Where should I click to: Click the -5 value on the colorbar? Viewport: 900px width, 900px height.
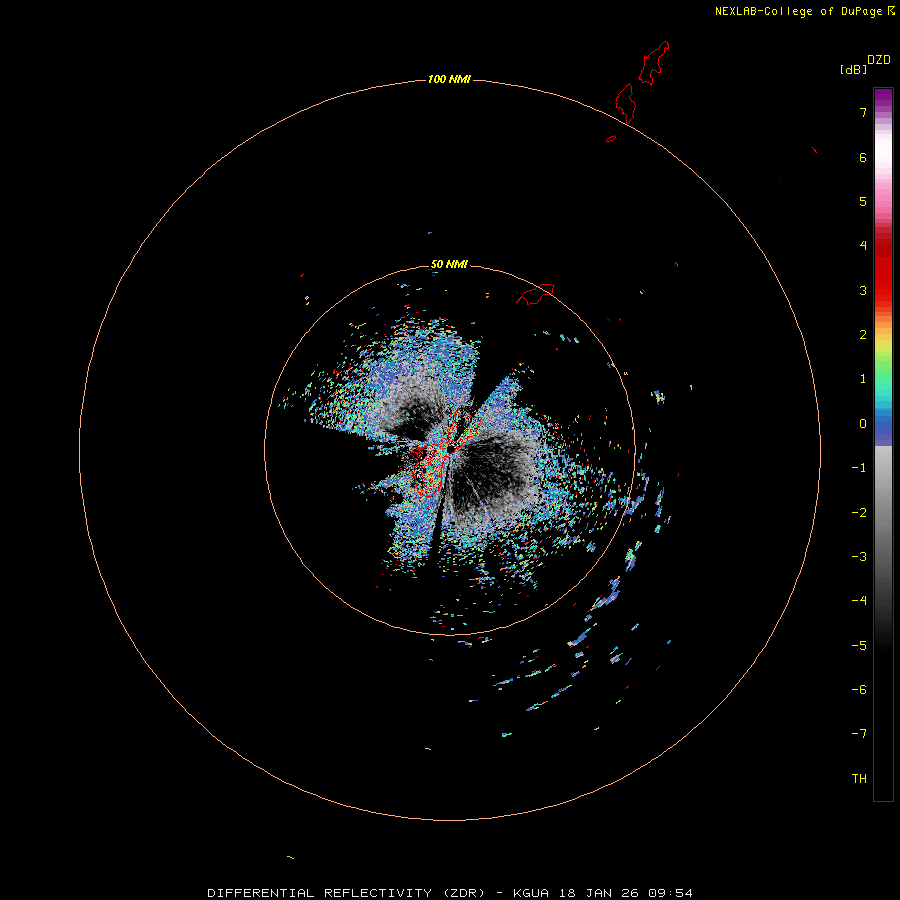click(859, 646)
